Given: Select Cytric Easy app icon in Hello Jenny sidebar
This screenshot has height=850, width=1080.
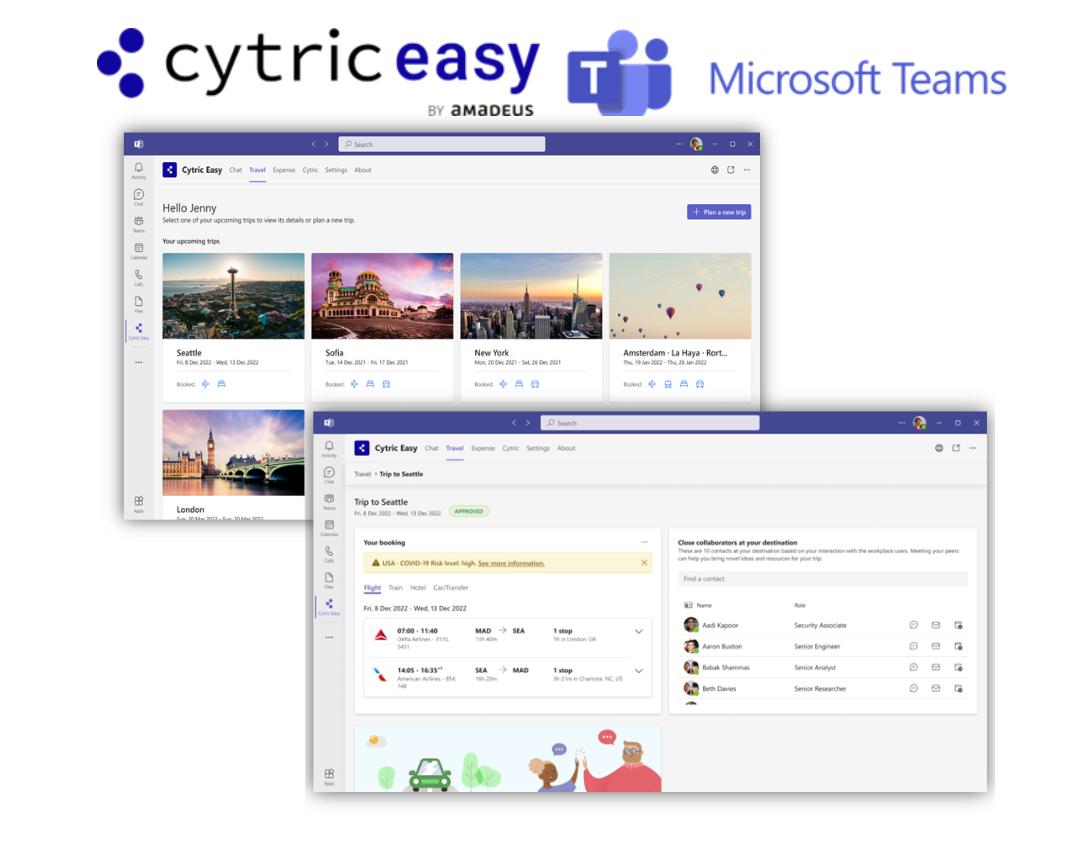Looking at the screenshot, I should [x=138, y=331].
